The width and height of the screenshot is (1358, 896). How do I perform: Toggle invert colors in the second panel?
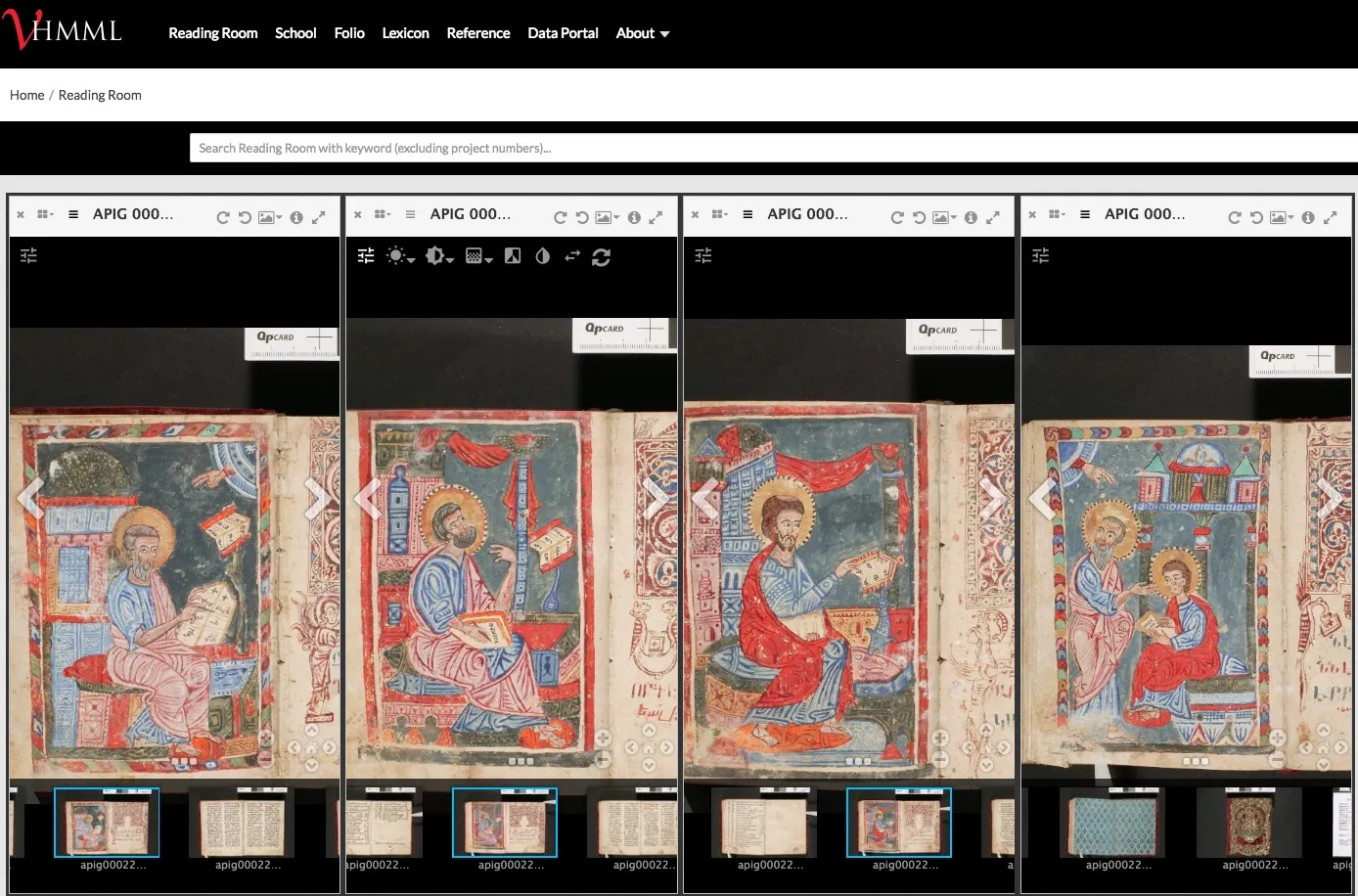[x=543, y=255]
